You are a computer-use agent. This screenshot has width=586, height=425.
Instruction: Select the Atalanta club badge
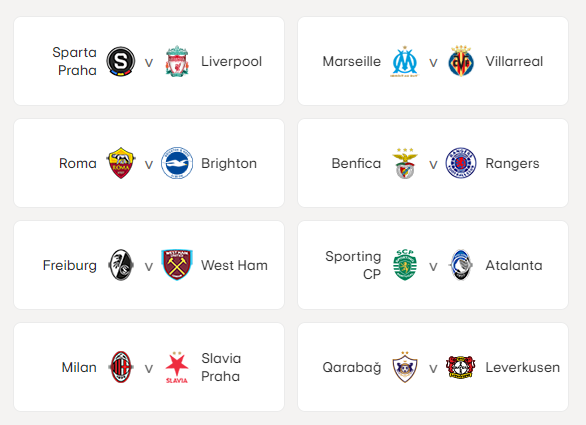point(461,265)
